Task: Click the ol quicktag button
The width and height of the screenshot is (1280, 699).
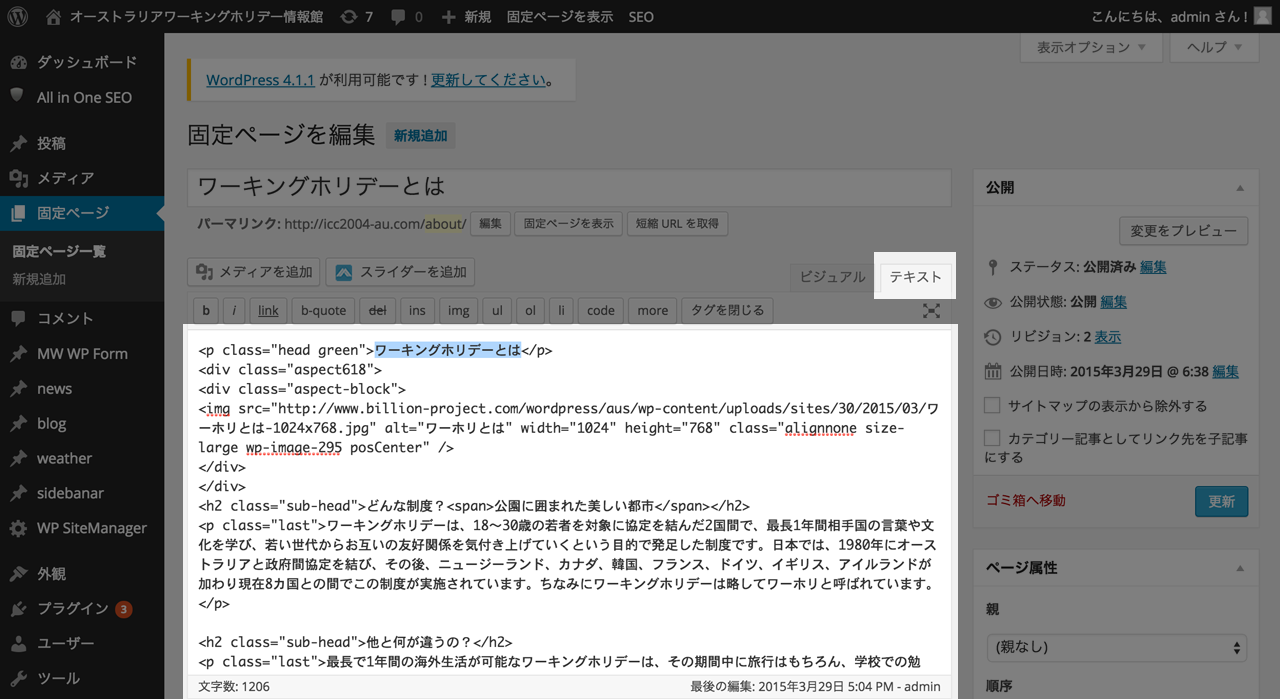Action: coord(530,310)
